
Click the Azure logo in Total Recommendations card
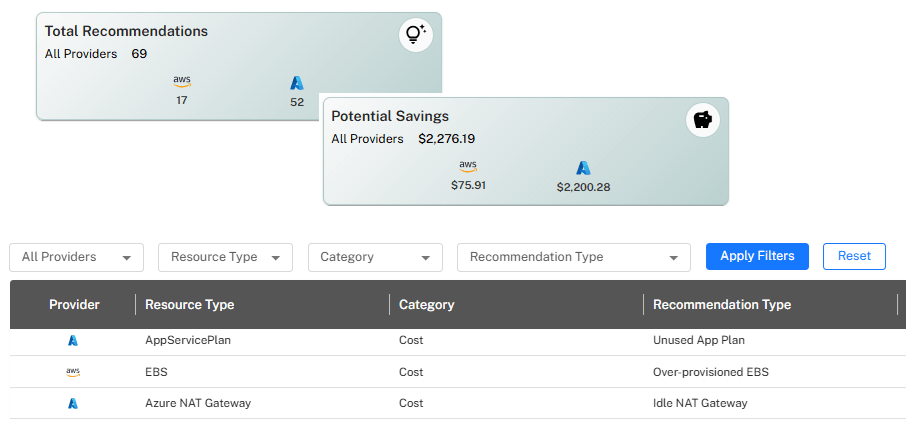(297, 83)
